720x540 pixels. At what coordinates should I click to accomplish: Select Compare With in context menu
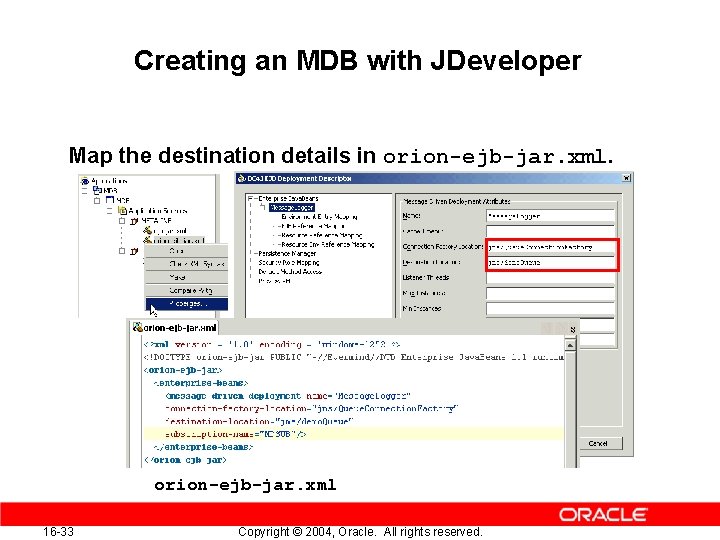pos(186,291)
